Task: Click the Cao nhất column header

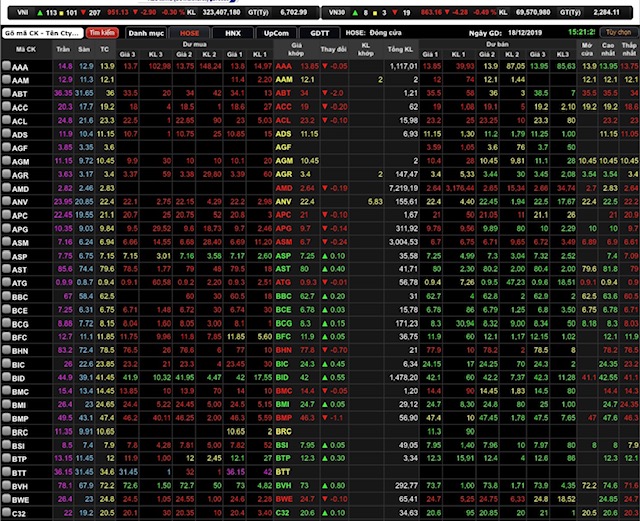Action: [x=608, y=49]
